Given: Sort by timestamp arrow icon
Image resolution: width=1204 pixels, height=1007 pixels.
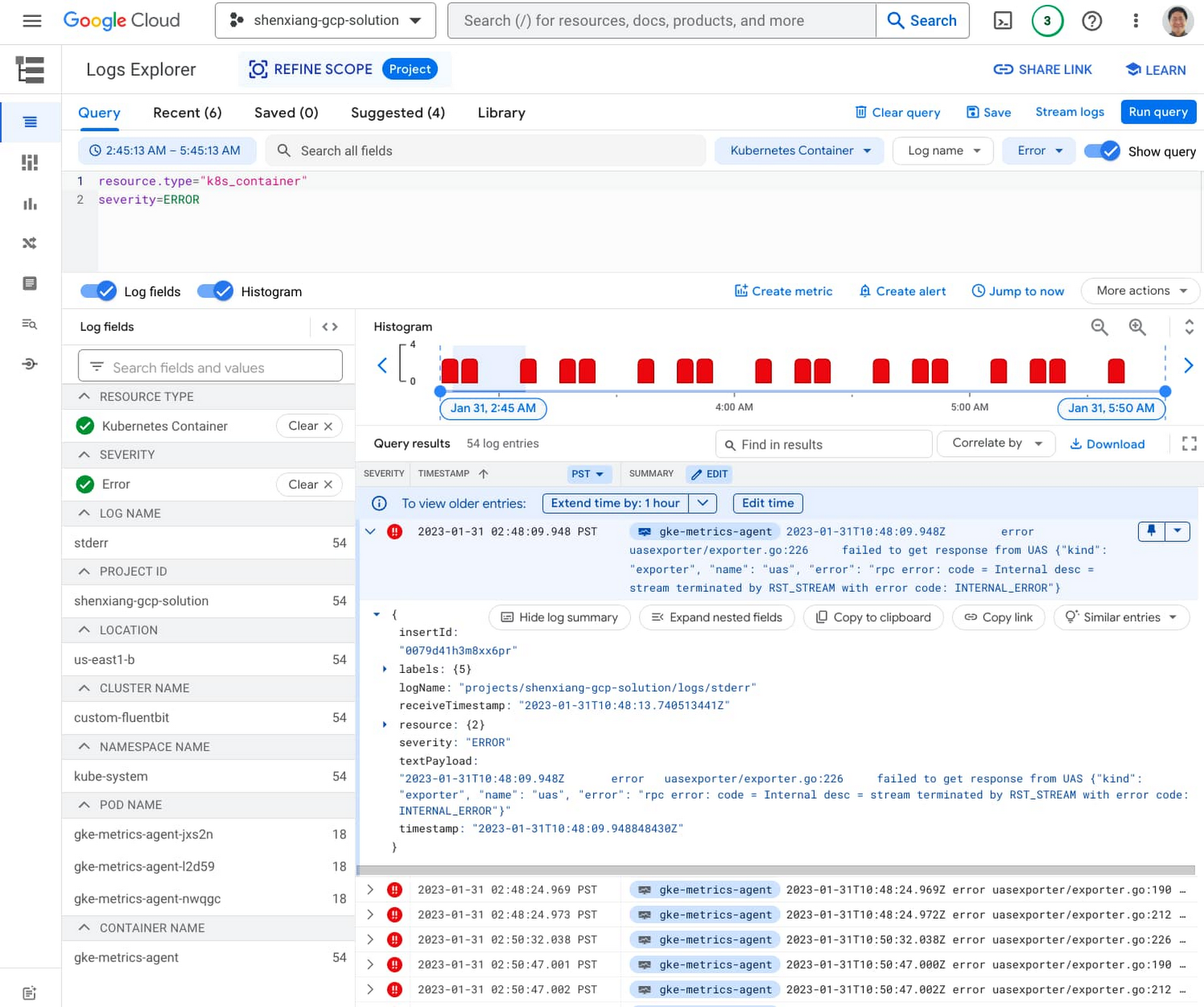Looking at the screenshot, I should 483,474.
